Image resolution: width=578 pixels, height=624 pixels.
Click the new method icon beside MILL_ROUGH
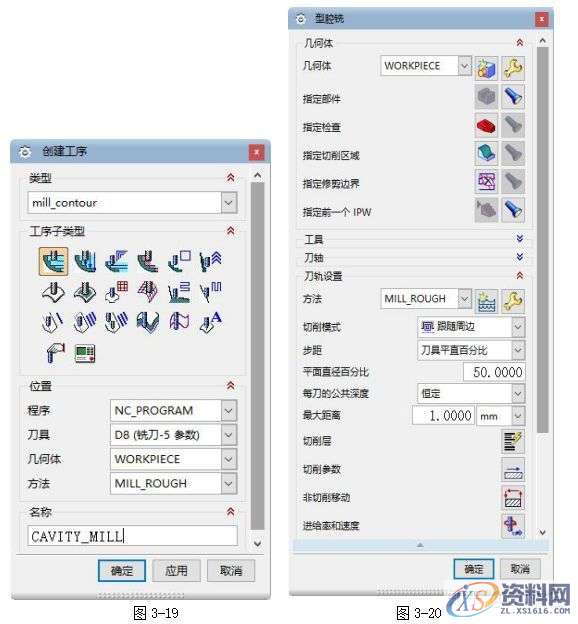click(486, 301)
